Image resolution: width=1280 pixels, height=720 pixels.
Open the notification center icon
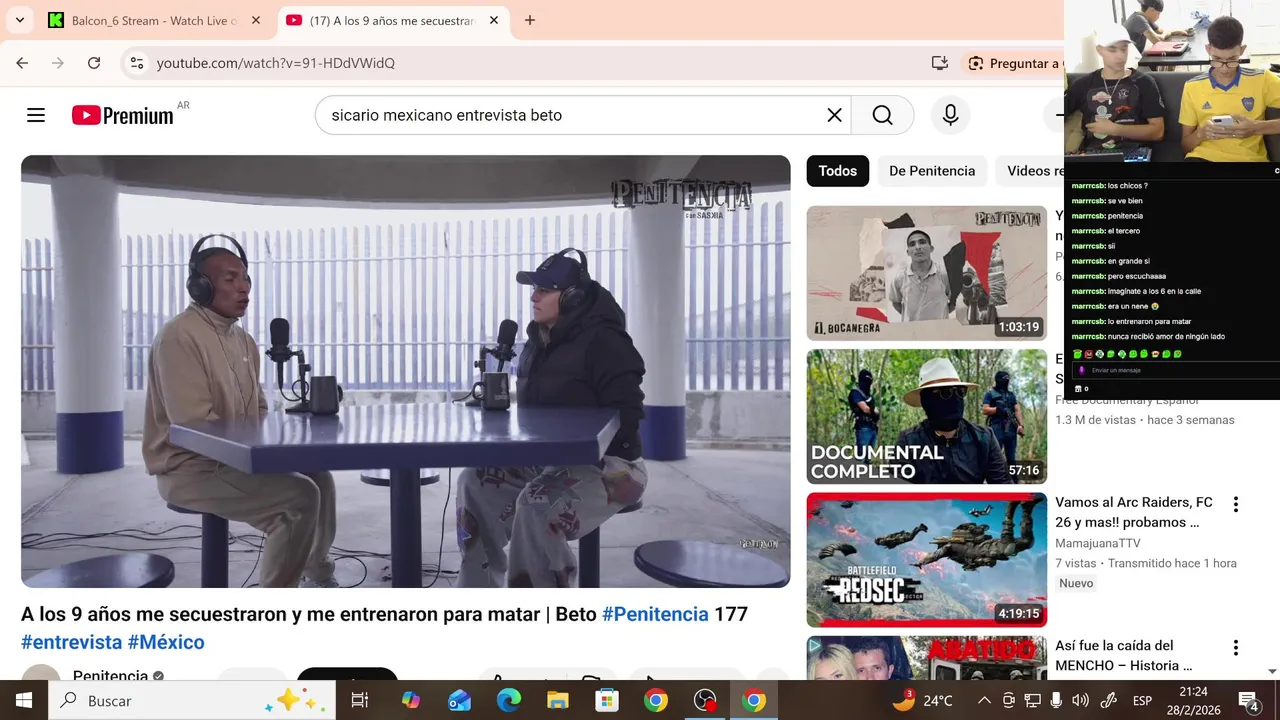(x=1249, y=701)
